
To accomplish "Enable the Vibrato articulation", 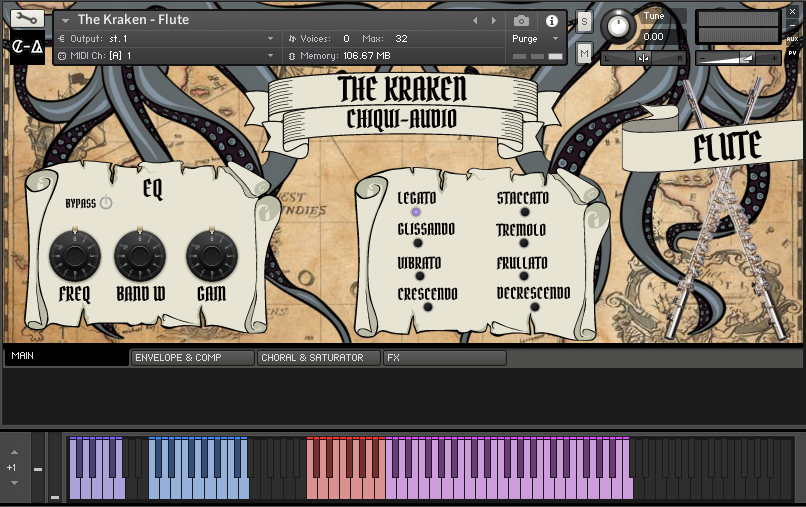I will [x=419, y=276].
